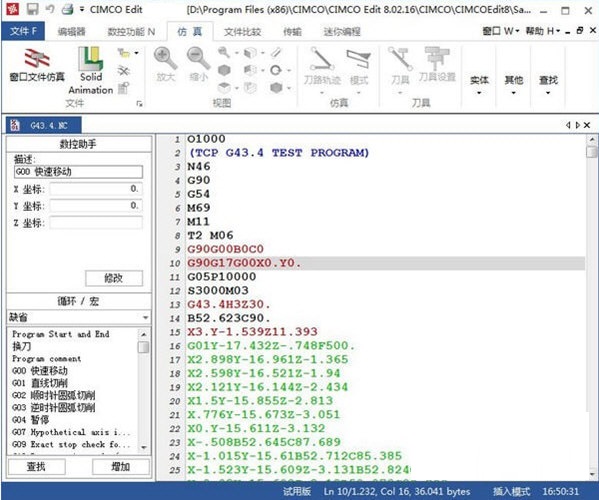Expand the arrow next to yellow folder icon
599x500 pixels.
point(136,53)
